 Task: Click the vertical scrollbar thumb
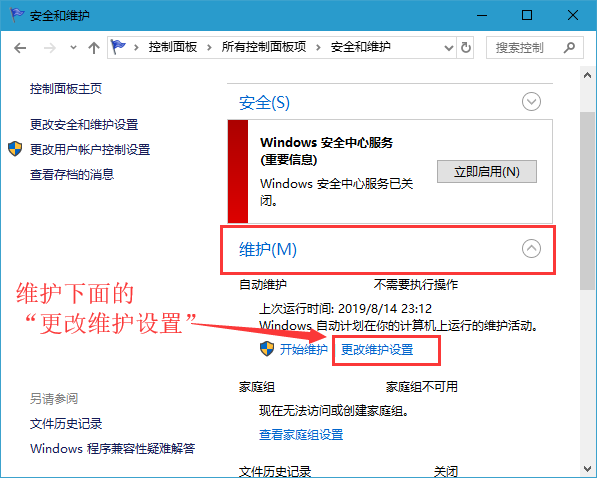pyautogui.click(x=587, y=201)
